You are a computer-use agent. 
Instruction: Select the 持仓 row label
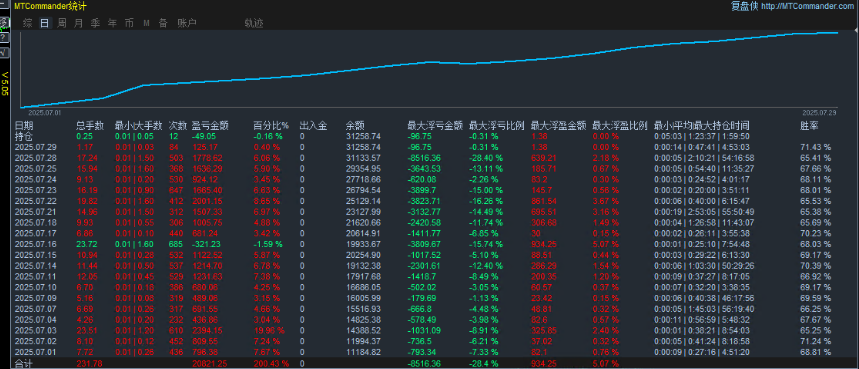tap(24, 136)
